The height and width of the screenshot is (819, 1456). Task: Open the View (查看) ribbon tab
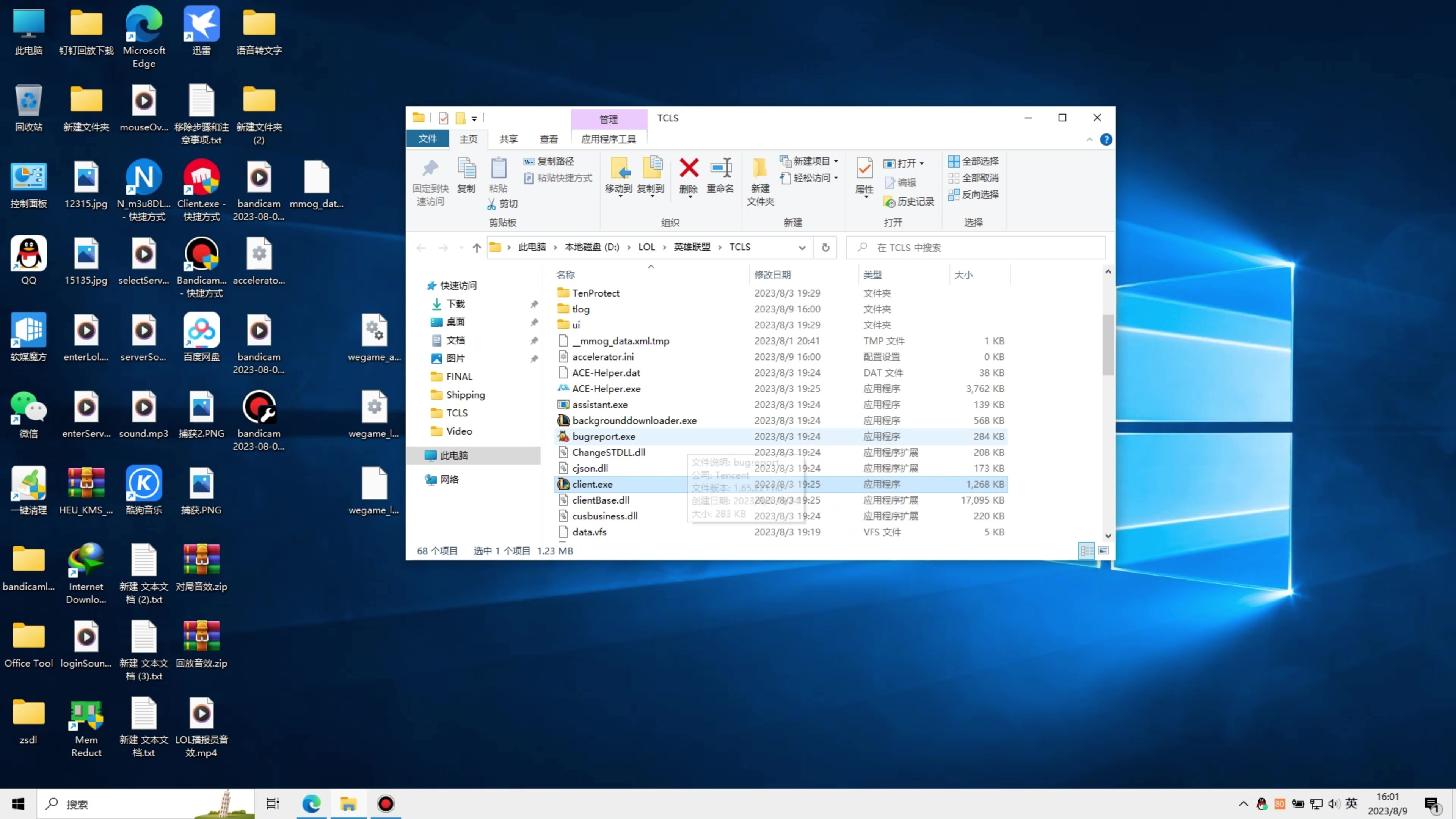tap(548, 139)
